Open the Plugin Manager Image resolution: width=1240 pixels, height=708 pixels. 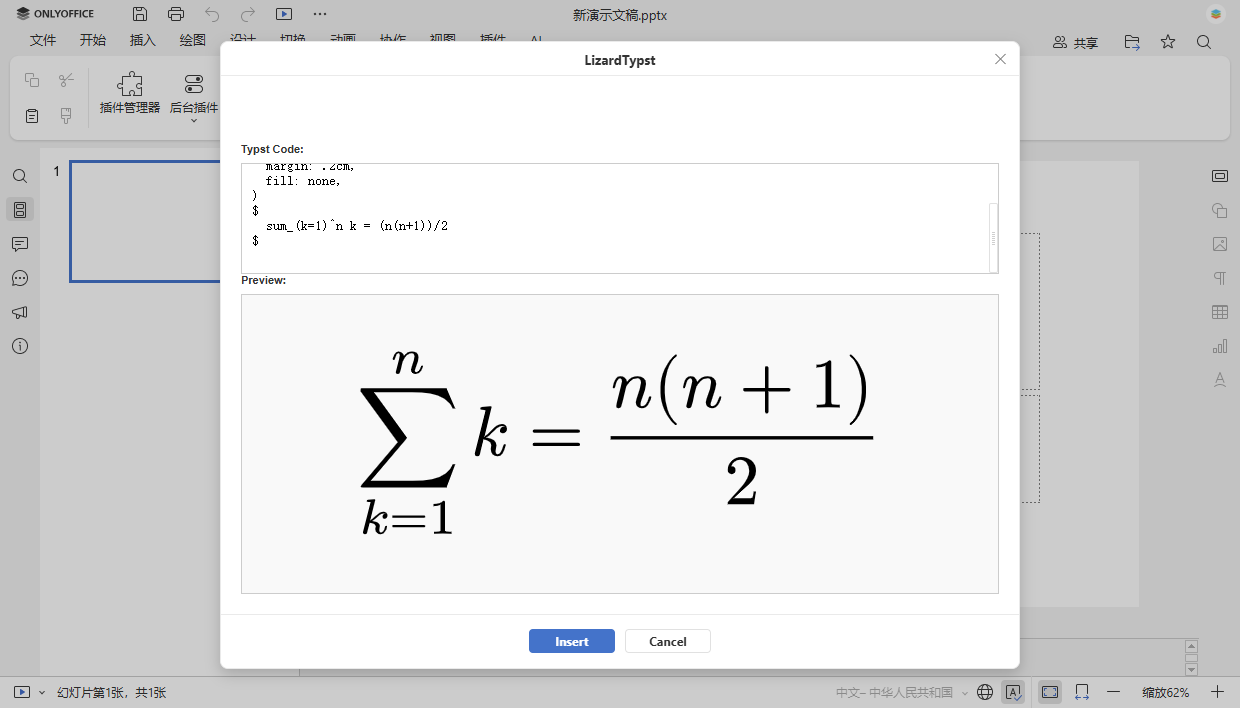[x=129, y=95]
